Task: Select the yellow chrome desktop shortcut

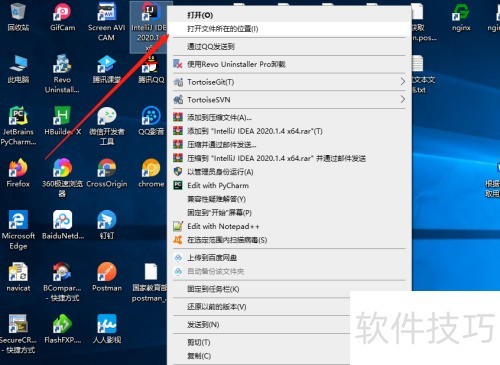Action: click(151, 173)
